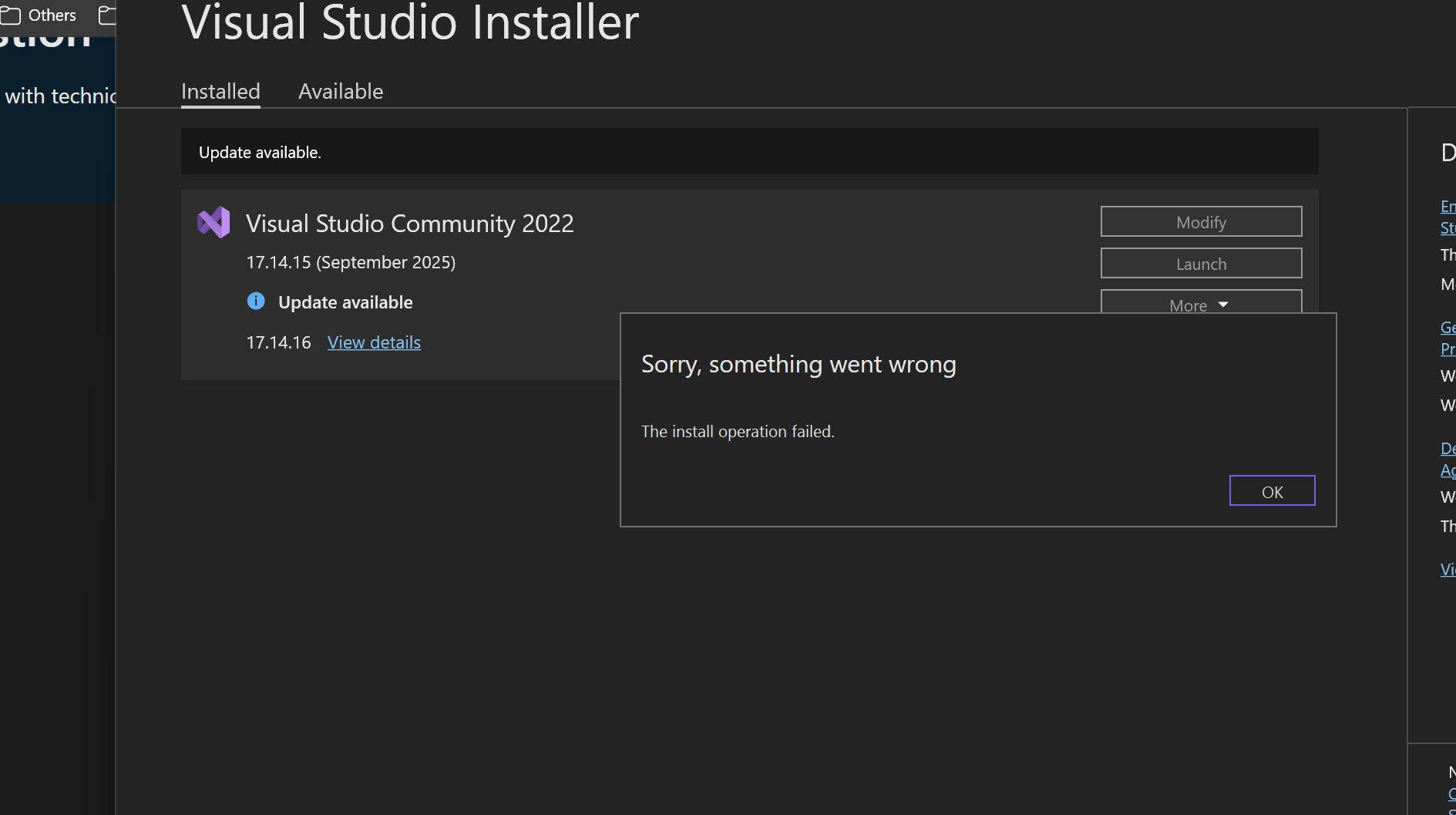This screenshot has width=1456, height=815.
Task: Expand the More actions dropdown
Action: point(1201,305)
